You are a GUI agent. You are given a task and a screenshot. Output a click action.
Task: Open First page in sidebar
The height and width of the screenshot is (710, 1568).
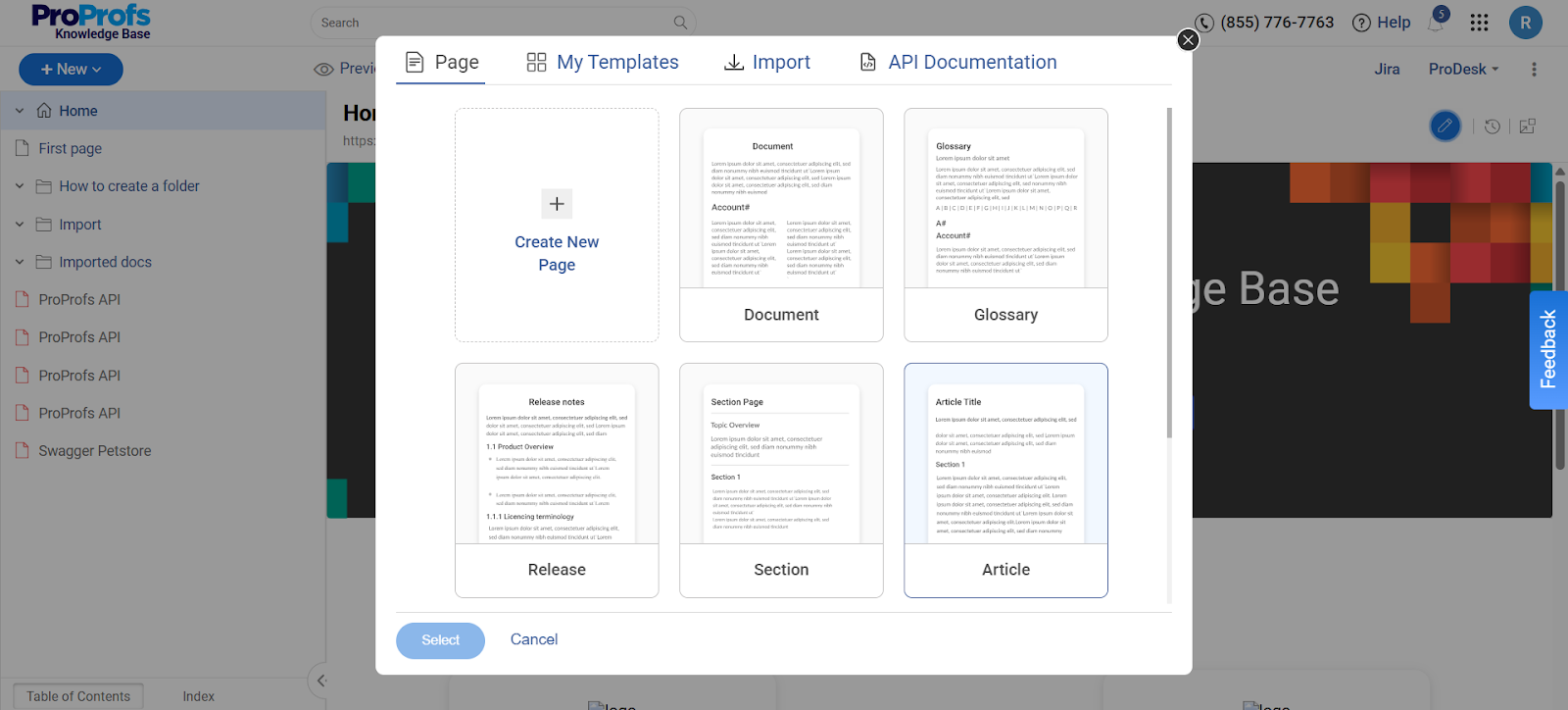coord(71,149)
